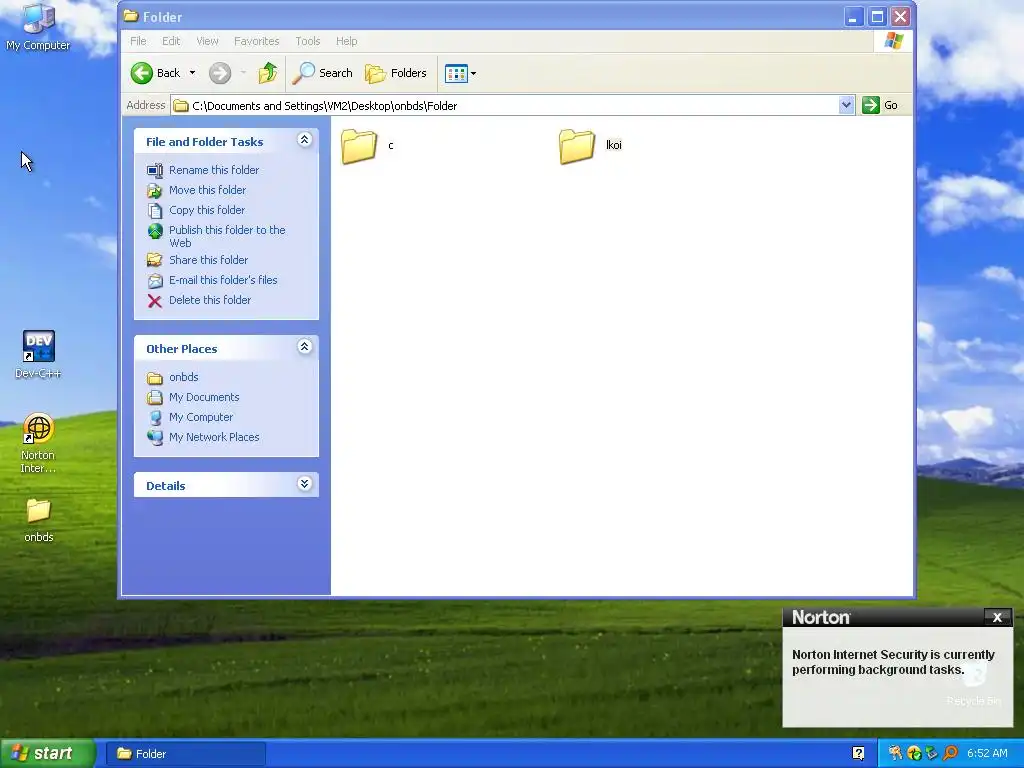Image resolution: width=1024 pixels, height=768 pixels.
Task: Click Move this folder
Action: pos(207,190)
